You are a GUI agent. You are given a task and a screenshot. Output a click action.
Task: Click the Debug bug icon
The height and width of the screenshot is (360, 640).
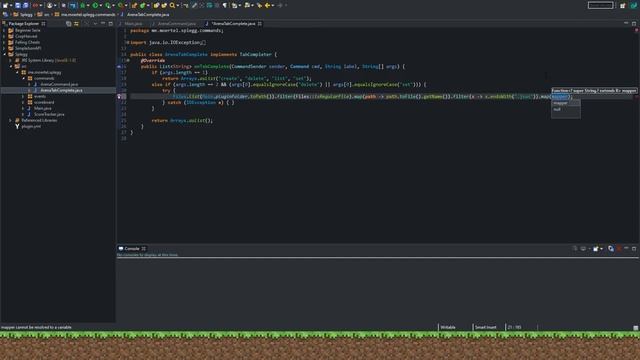click(x=82, y=5)
